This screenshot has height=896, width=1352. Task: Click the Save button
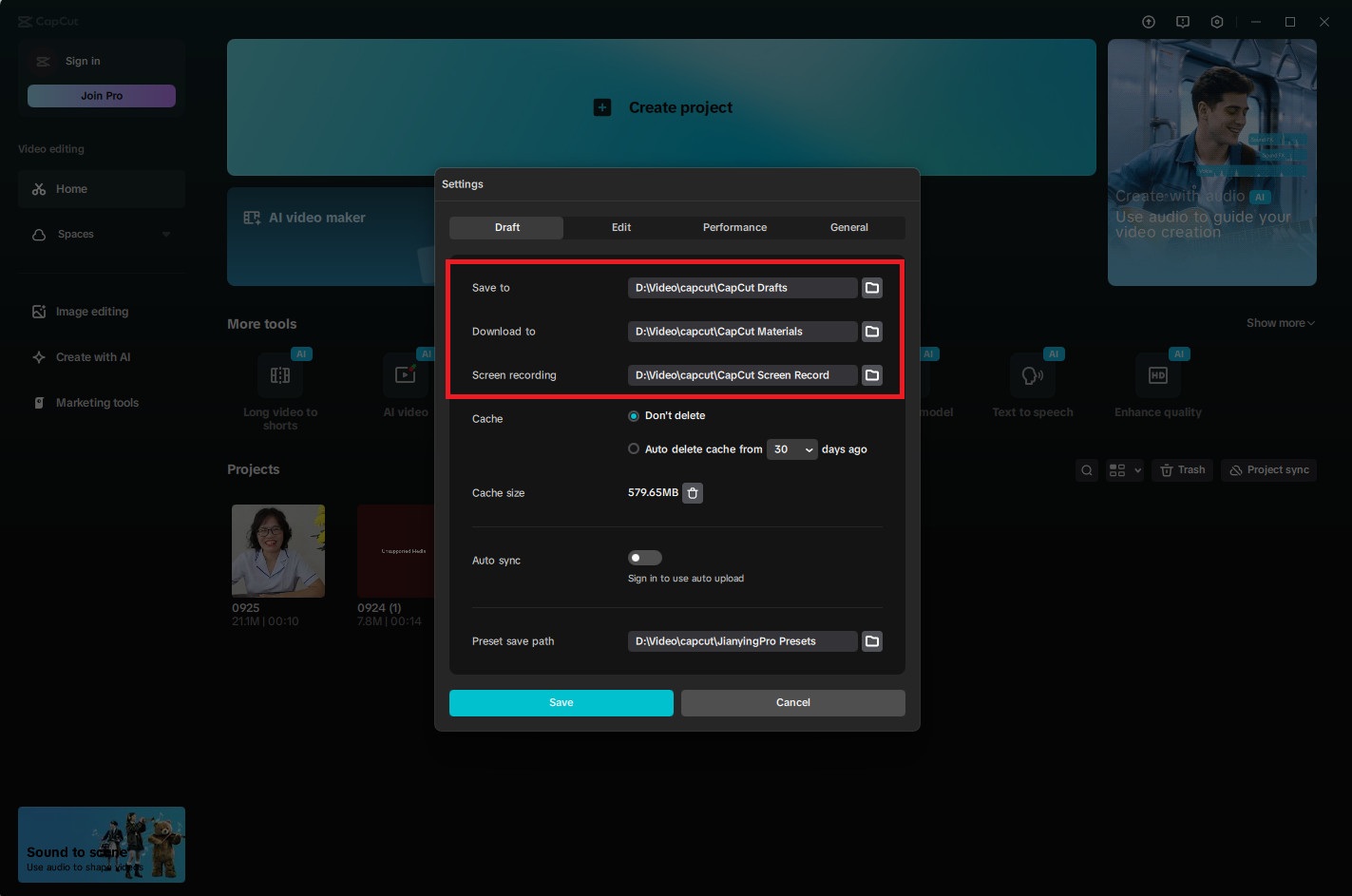pos(562,703)
